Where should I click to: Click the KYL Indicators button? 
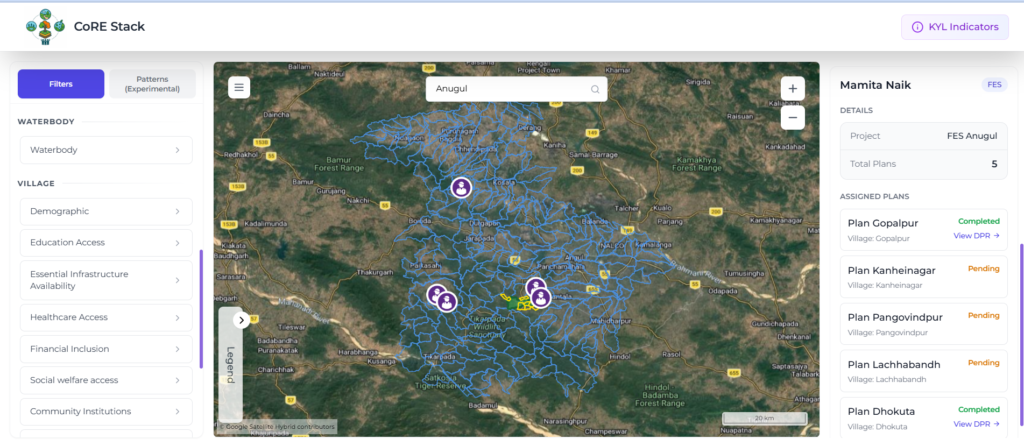[x=955, y=27]
